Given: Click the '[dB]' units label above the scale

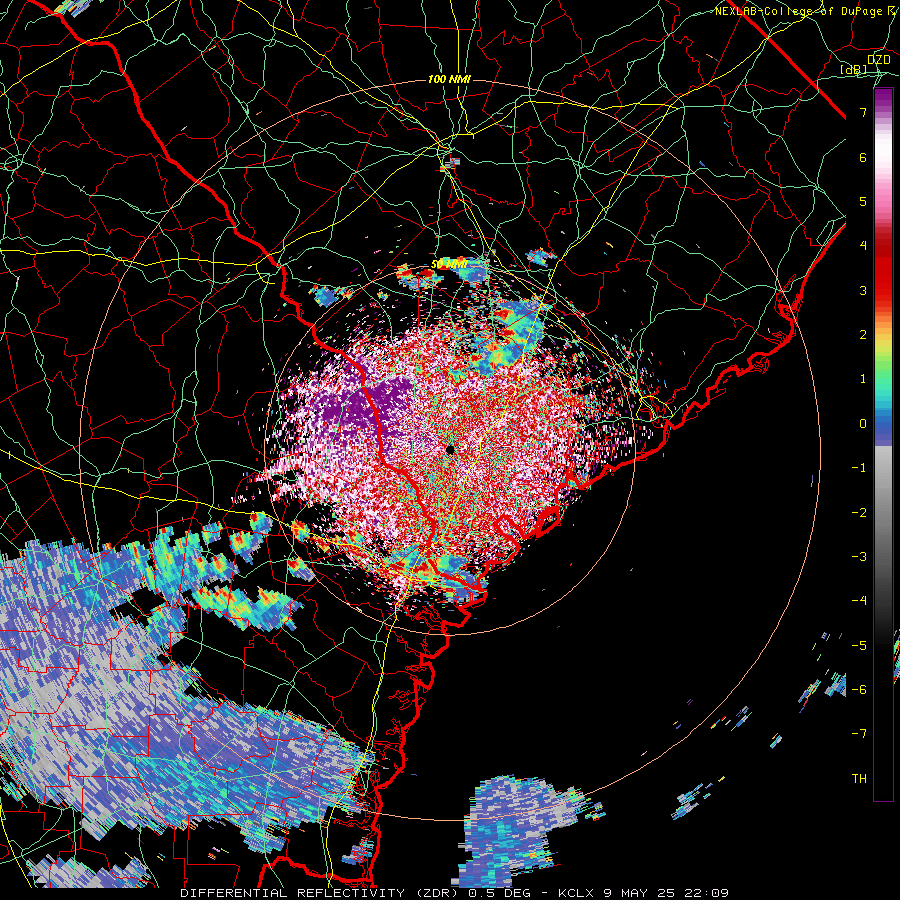Looking at the screenshot, I should 854,69.
